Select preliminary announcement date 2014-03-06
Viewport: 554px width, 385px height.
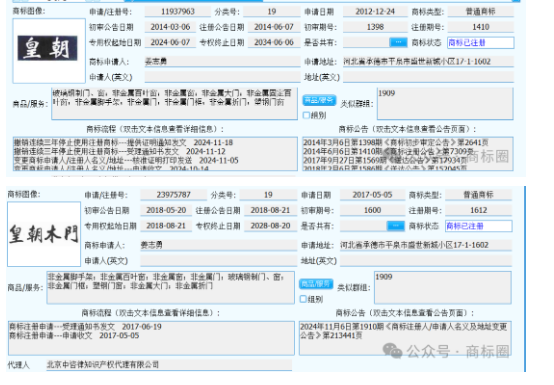click(x=170, y=27)
